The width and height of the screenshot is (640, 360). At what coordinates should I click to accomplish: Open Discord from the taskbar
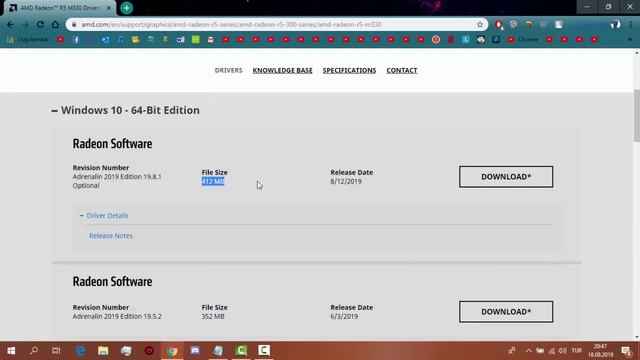pyautogui.click(x=195, y=351)
